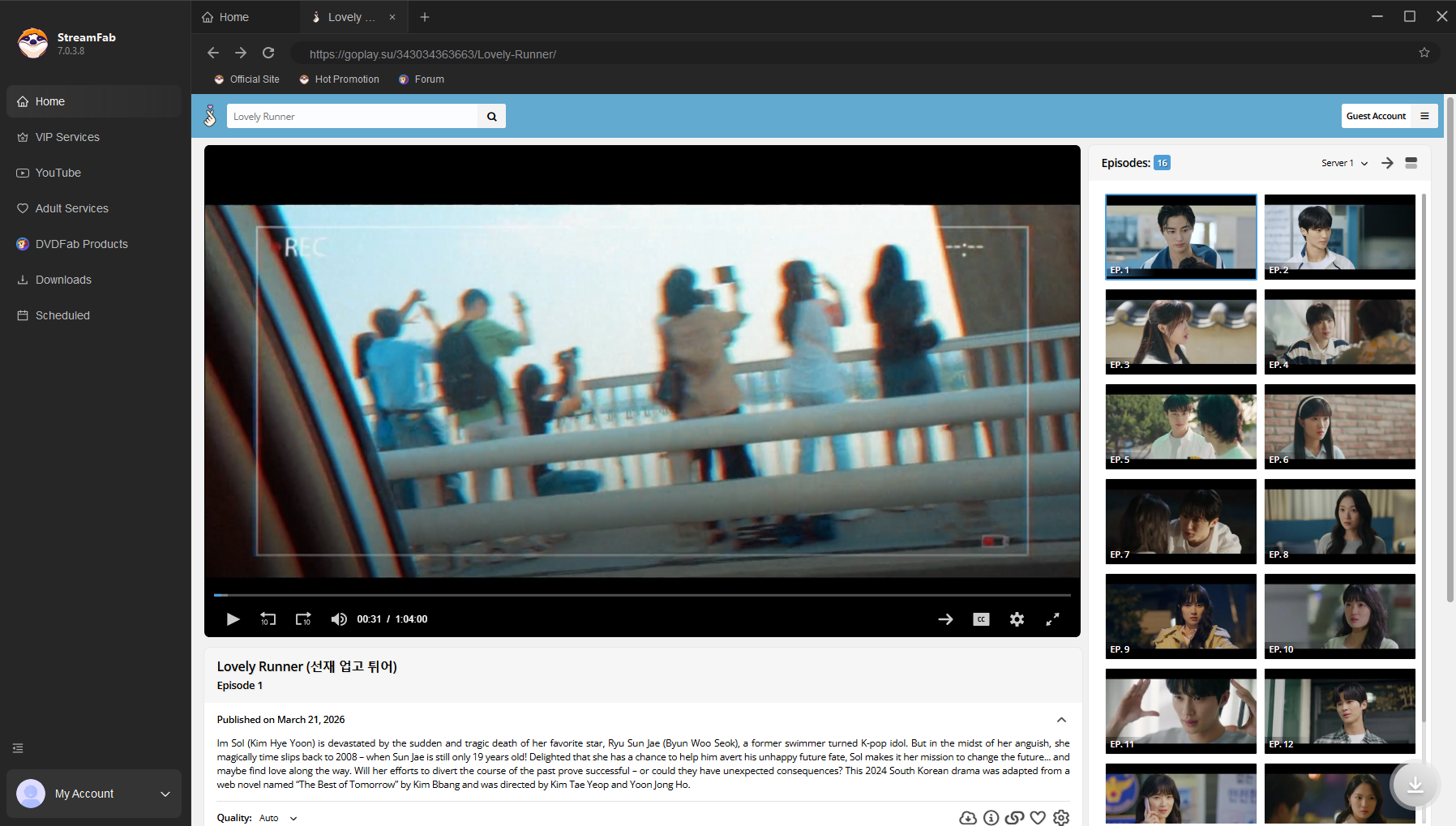The height and width of the screenshot is (826, 1456).
Task: Open the settings gear below the description
Action: (x=1061, y=818)
